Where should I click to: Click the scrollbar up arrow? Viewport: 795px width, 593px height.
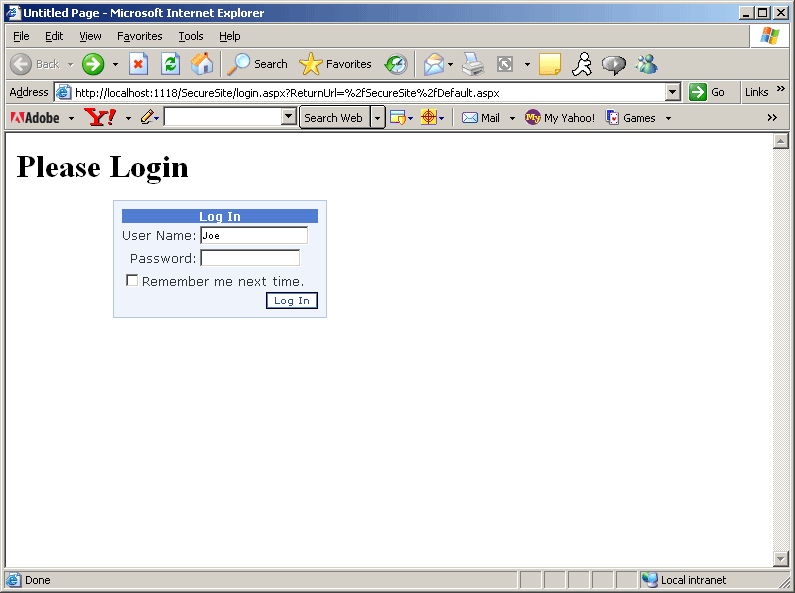pos(781,141)
